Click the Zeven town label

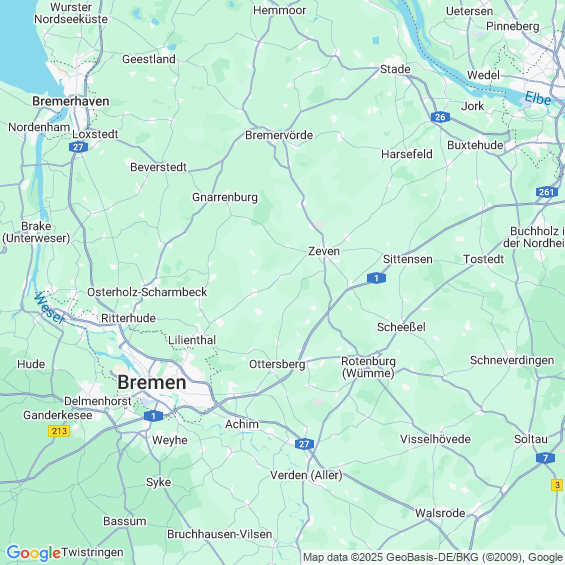[x=324, y=251]
